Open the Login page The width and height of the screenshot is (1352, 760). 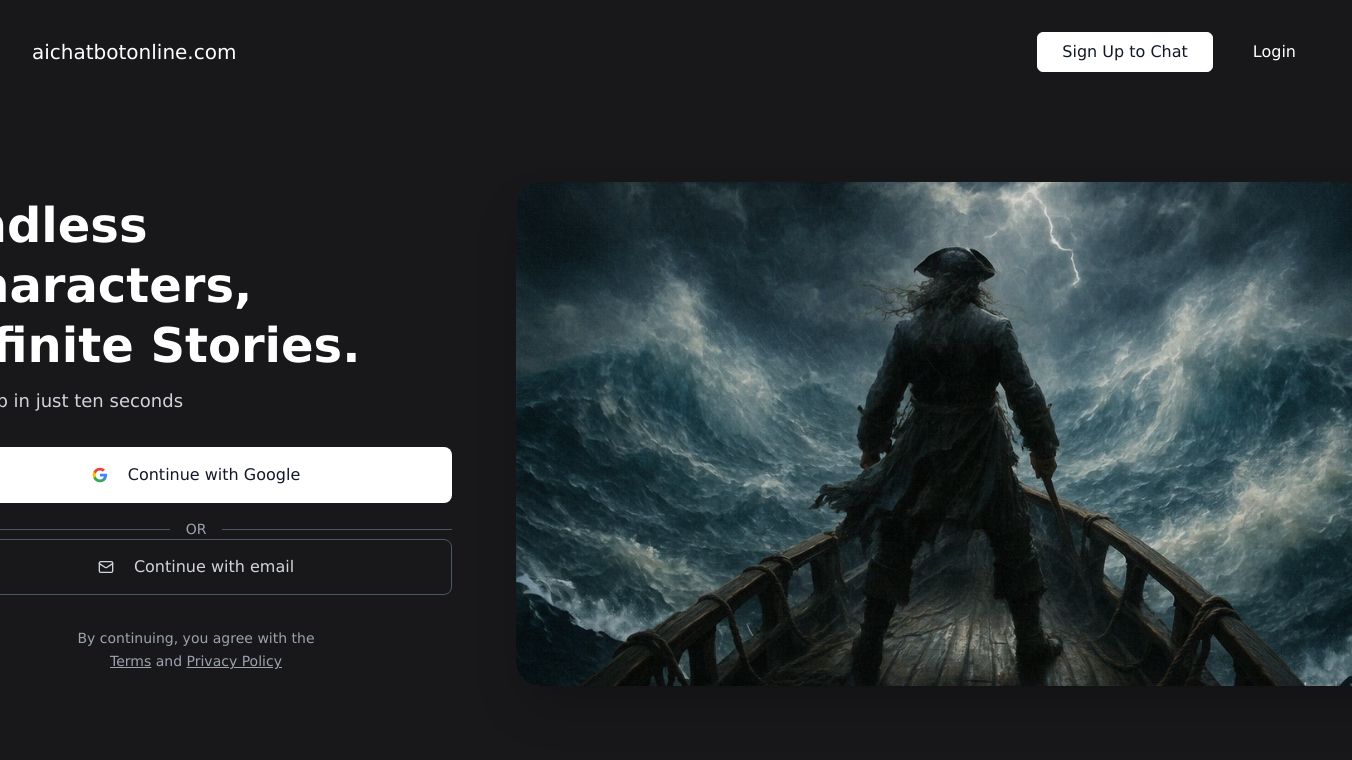tap(1274, 52)
